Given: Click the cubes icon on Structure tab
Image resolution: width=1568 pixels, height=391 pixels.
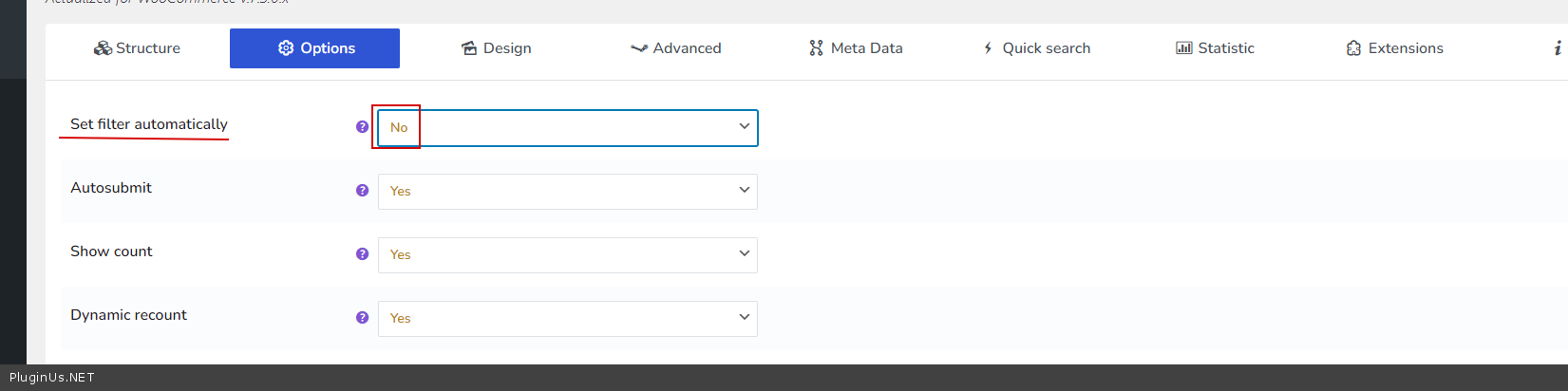Looking at the screenshot, I should 103,48.
